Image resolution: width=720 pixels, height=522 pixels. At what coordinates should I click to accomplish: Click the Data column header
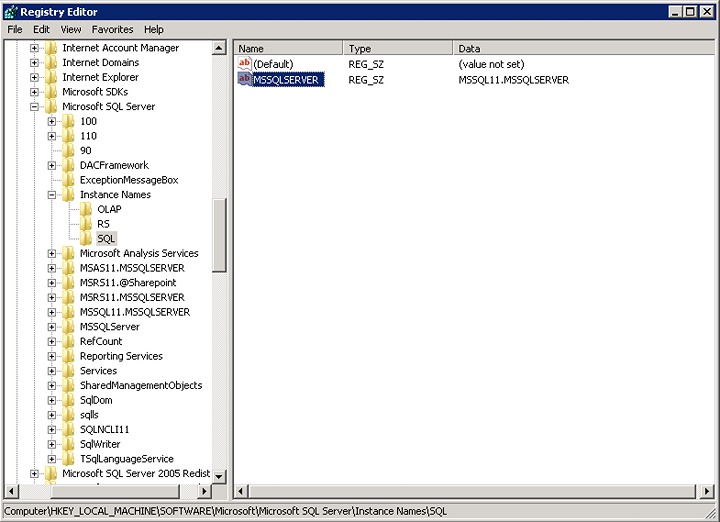pos(580,48)
